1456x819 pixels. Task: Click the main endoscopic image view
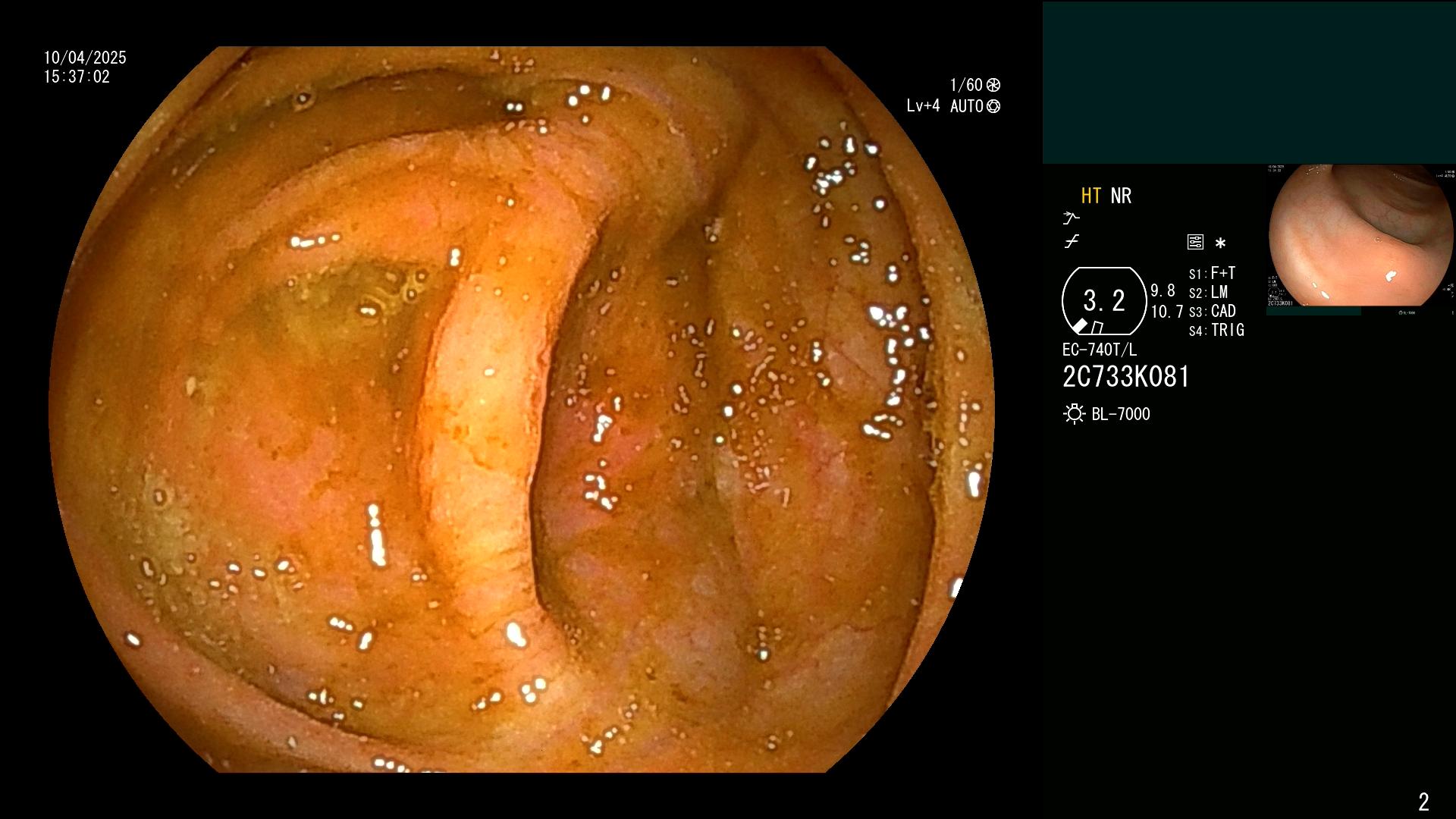tap(522, 409)
